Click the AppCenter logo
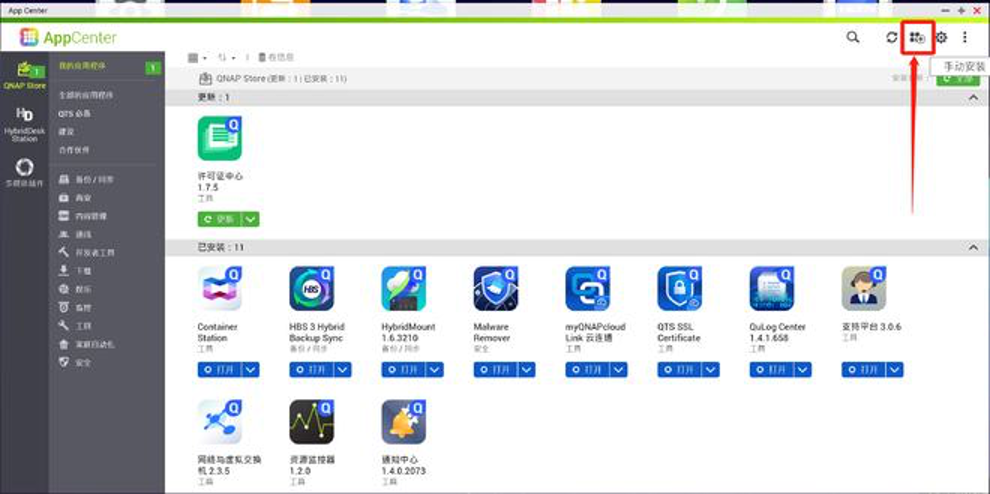Screen dimensions: 990x494 68,37
